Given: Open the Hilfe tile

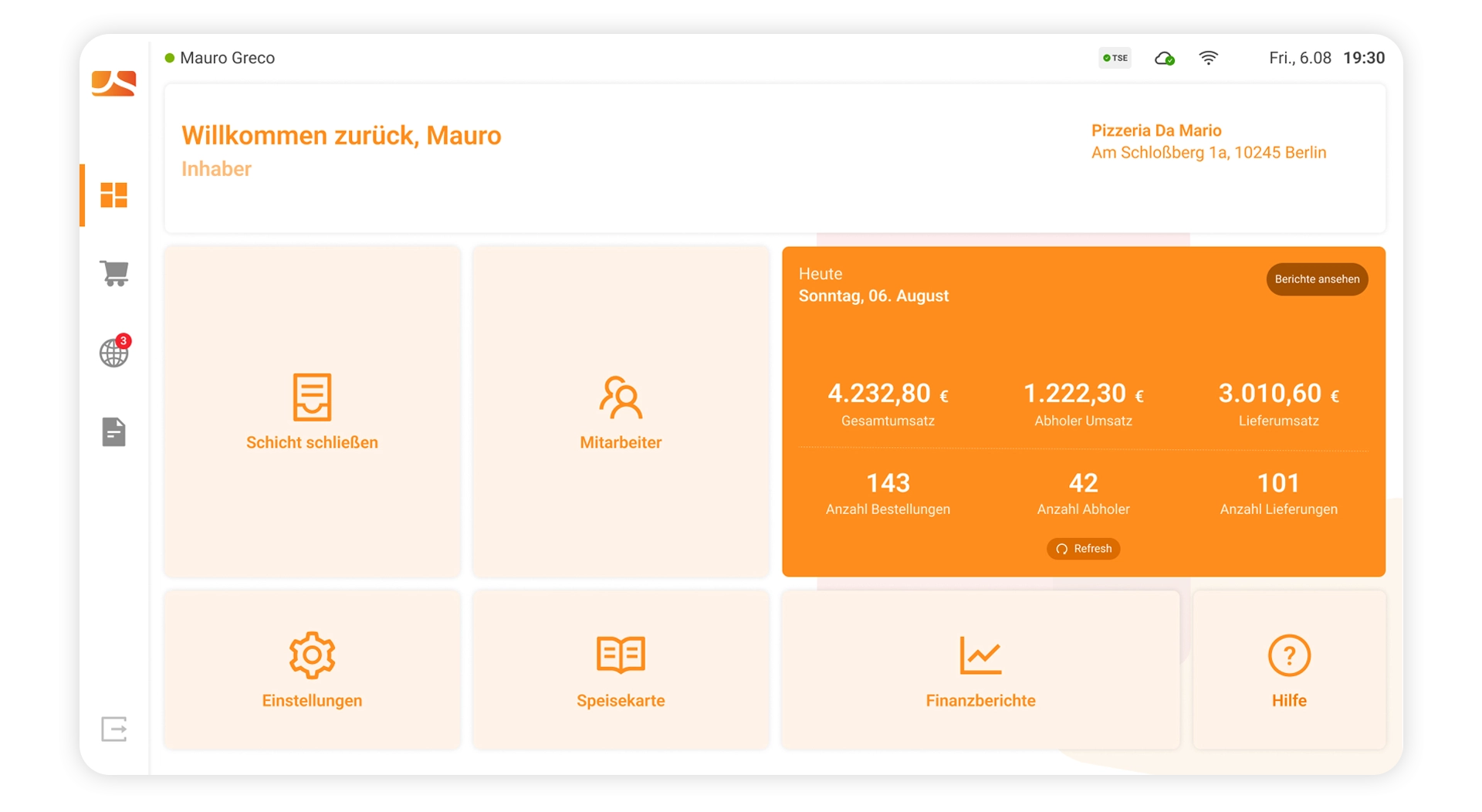Looking at the screenshot, I should (x=1289, y=669).
